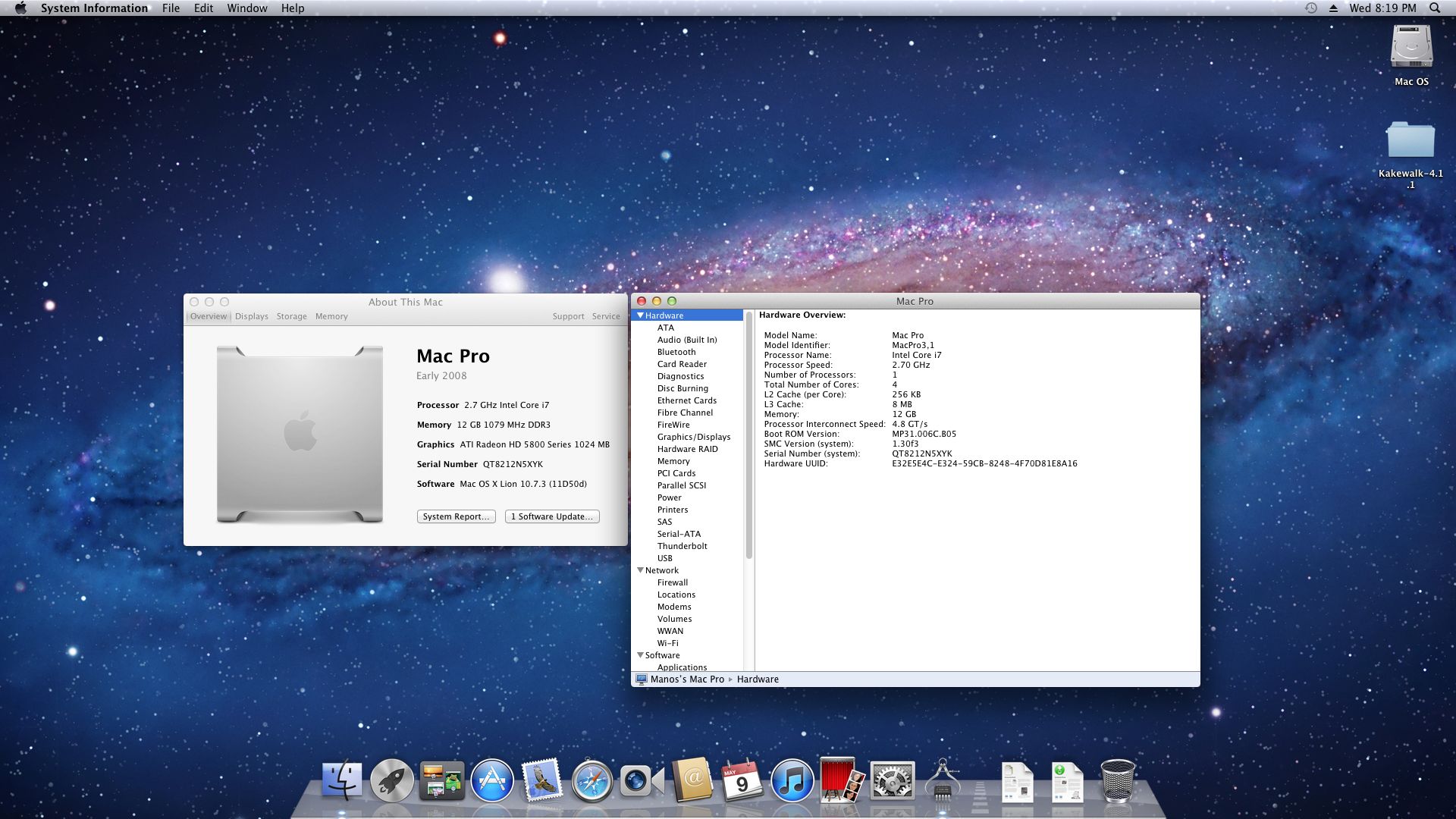This screenshot has height=819, width=1456.
Task: Open the Apple menu
Action: pyautogui.click(x=20, y=8)
